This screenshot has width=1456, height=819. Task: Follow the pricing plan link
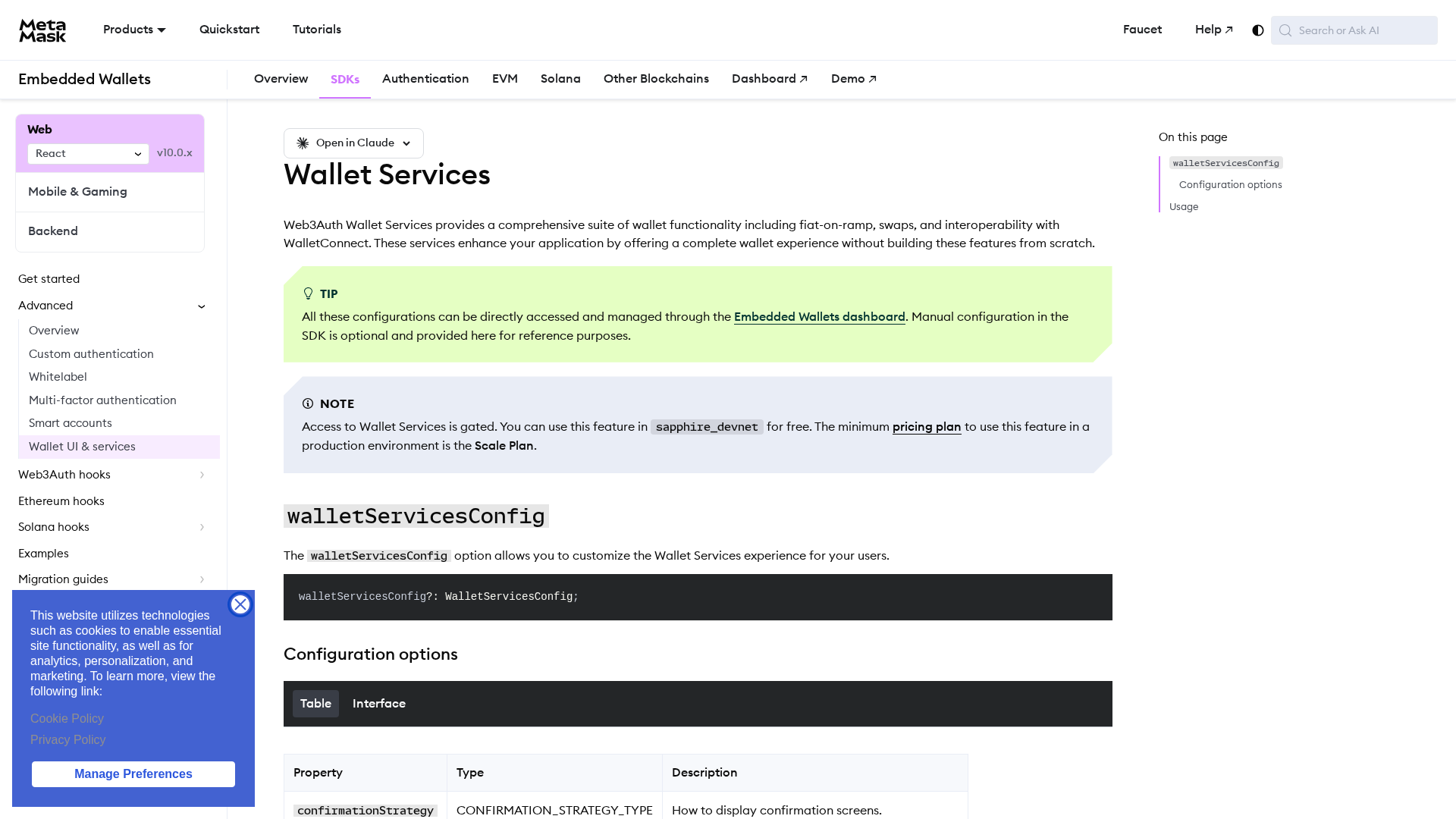coord(927,427)
